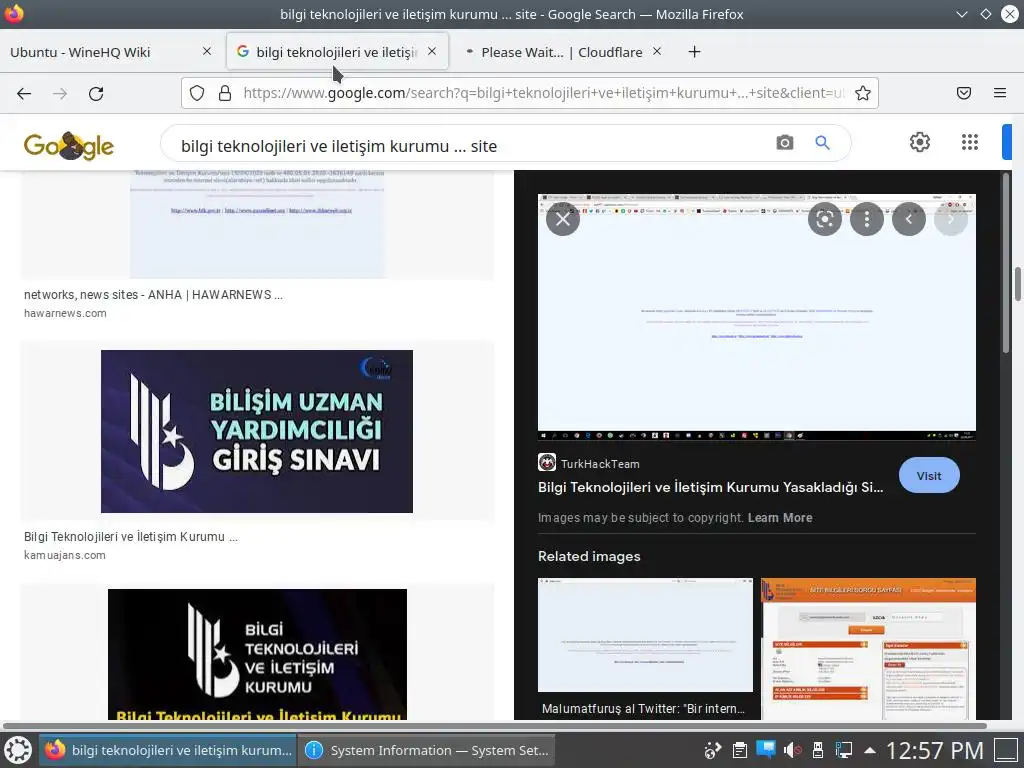
Task: Click the preview panel vertical scrollbar
Action: click(1006, 261)
